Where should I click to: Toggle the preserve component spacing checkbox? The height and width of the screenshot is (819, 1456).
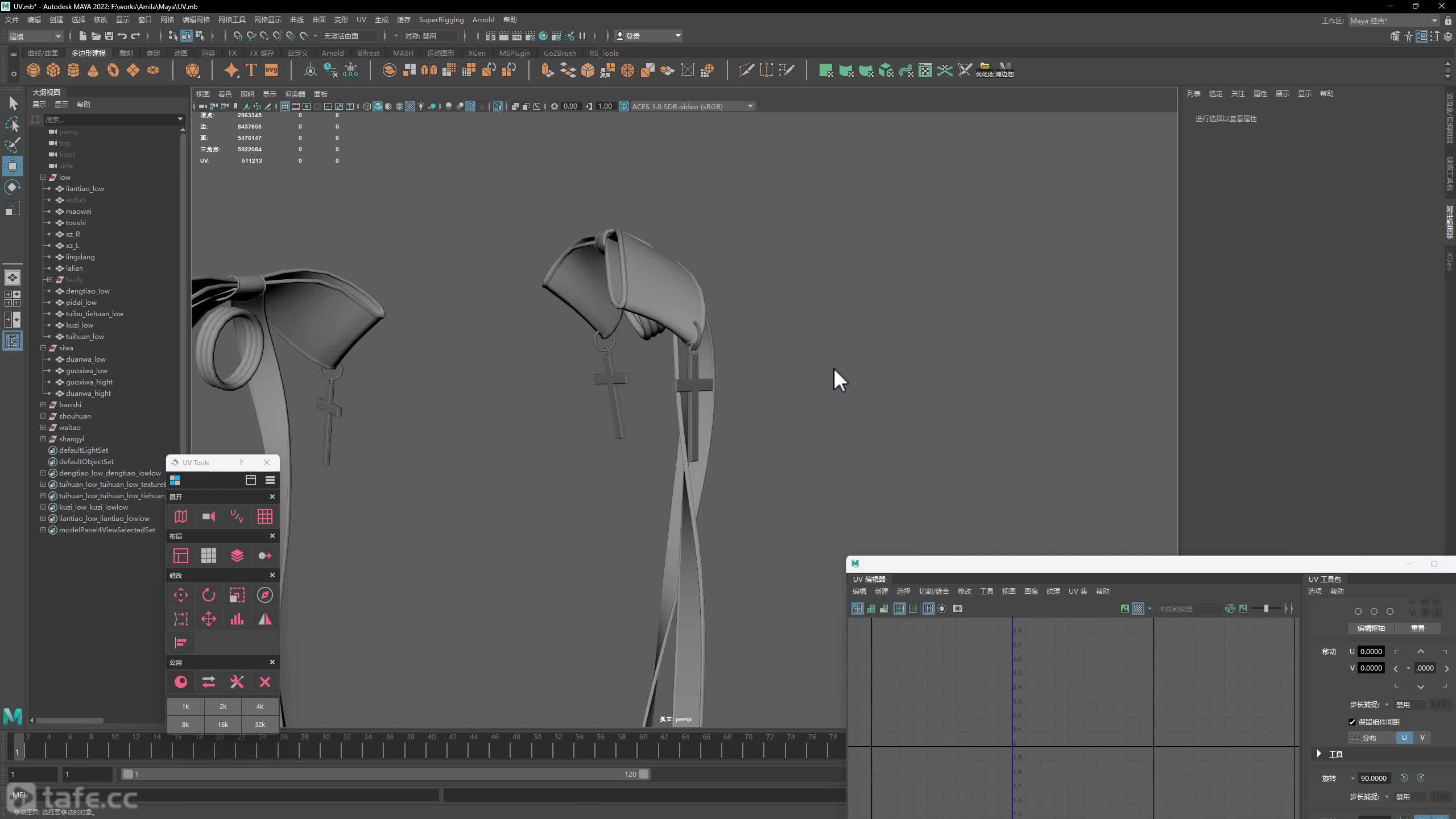[x=1352, y=722]
